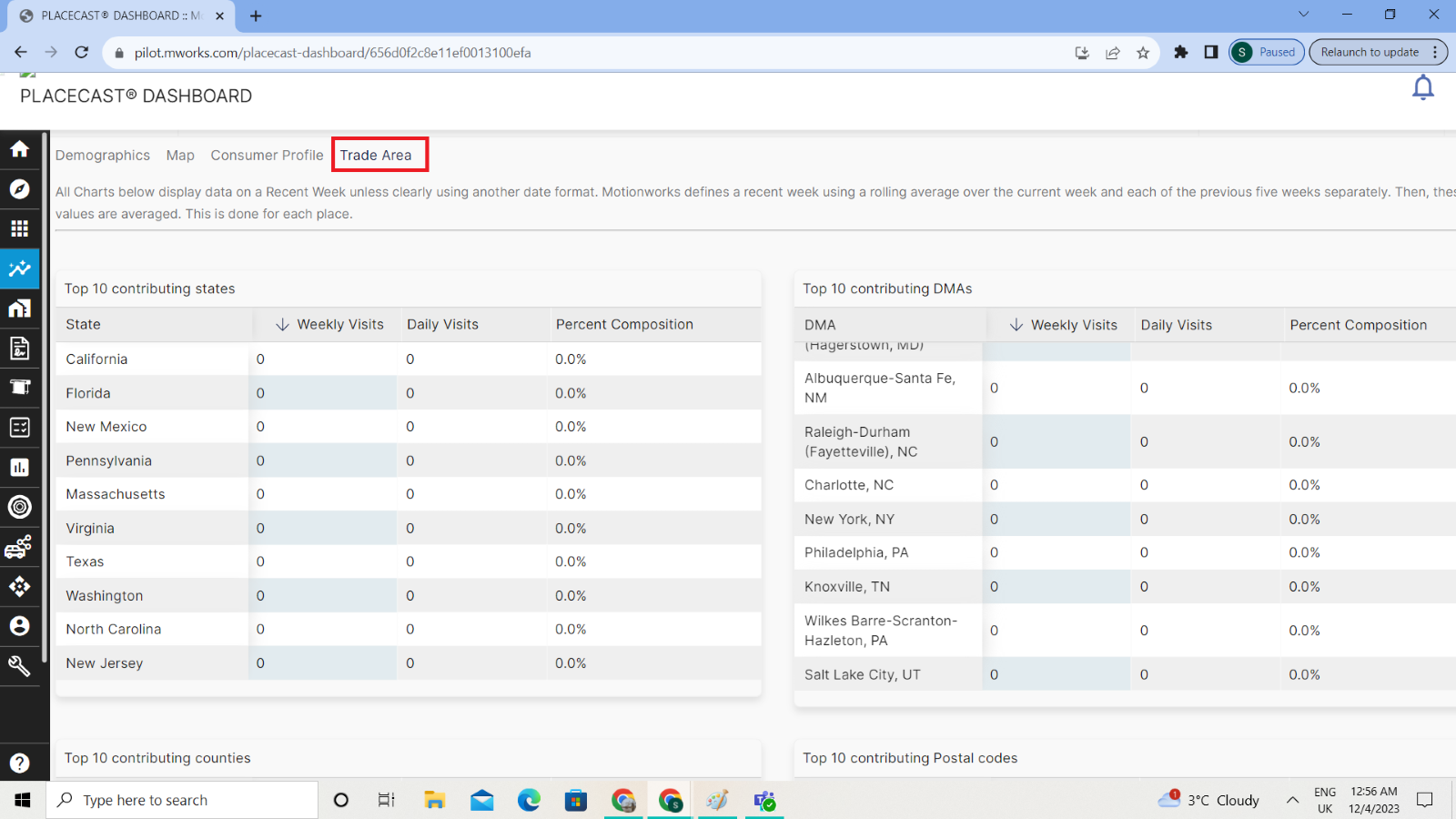The image size is (1456, 819).
Task: Click the address bar URL
Action: [x=333, y=53]
